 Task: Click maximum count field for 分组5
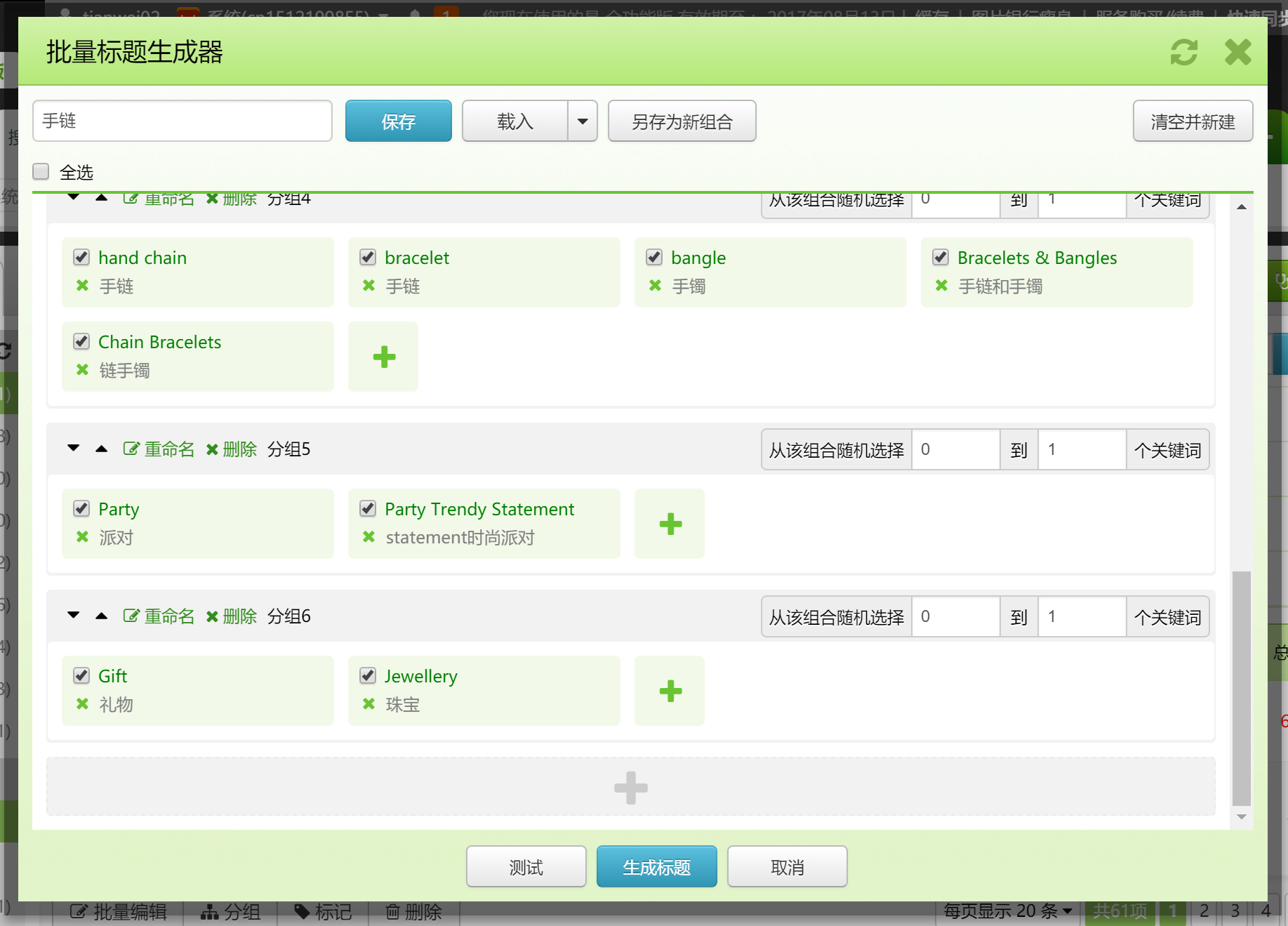coord(1082,449)
